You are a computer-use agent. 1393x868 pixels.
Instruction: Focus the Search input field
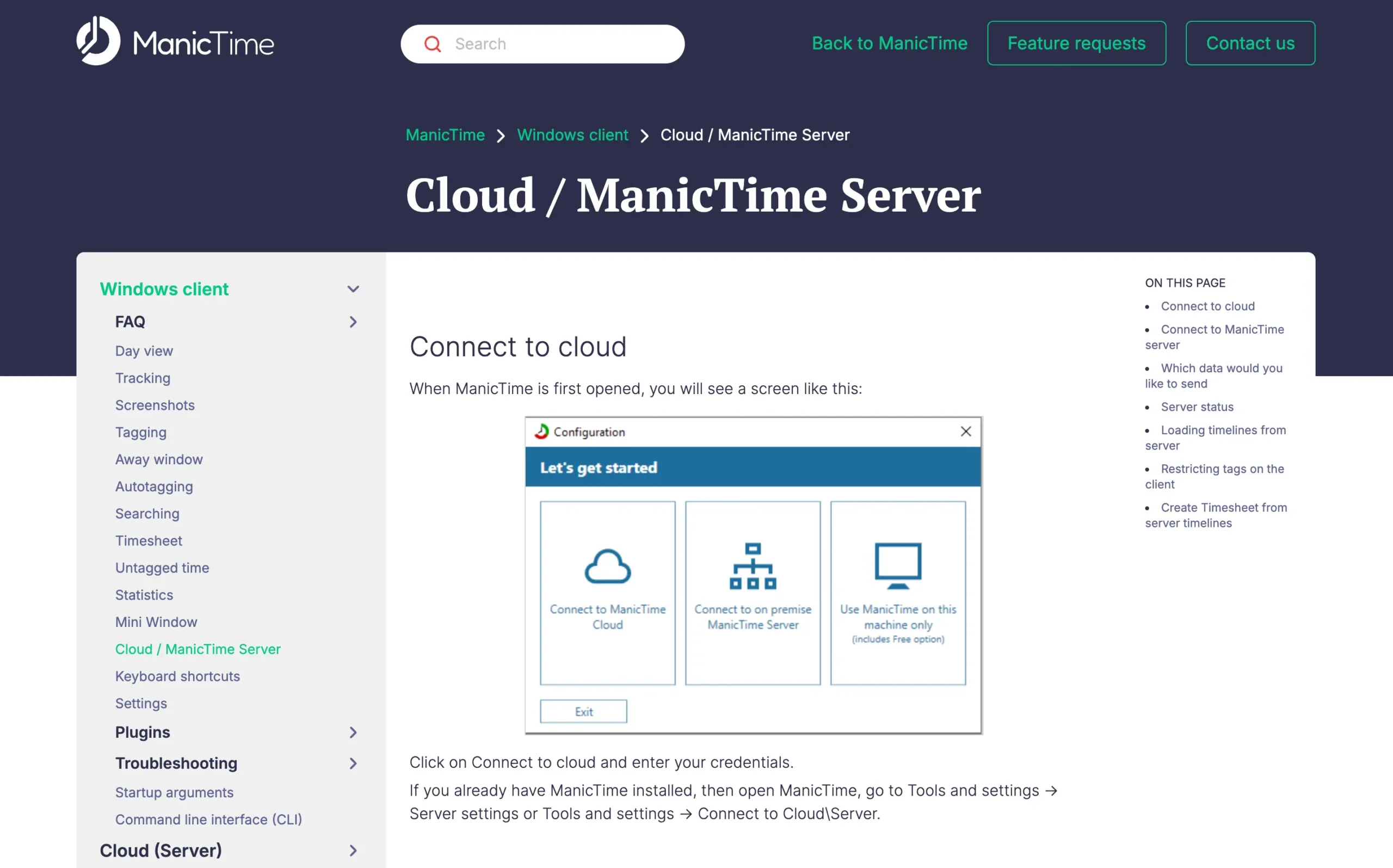coord(542,44)
